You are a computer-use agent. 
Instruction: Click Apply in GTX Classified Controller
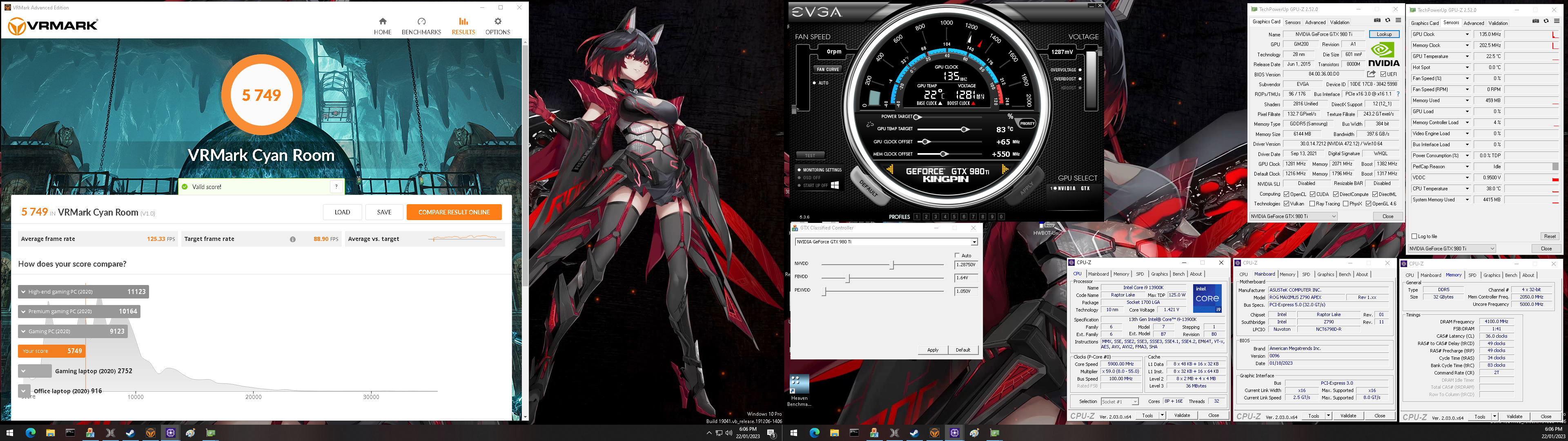click(x=933, y=350)
